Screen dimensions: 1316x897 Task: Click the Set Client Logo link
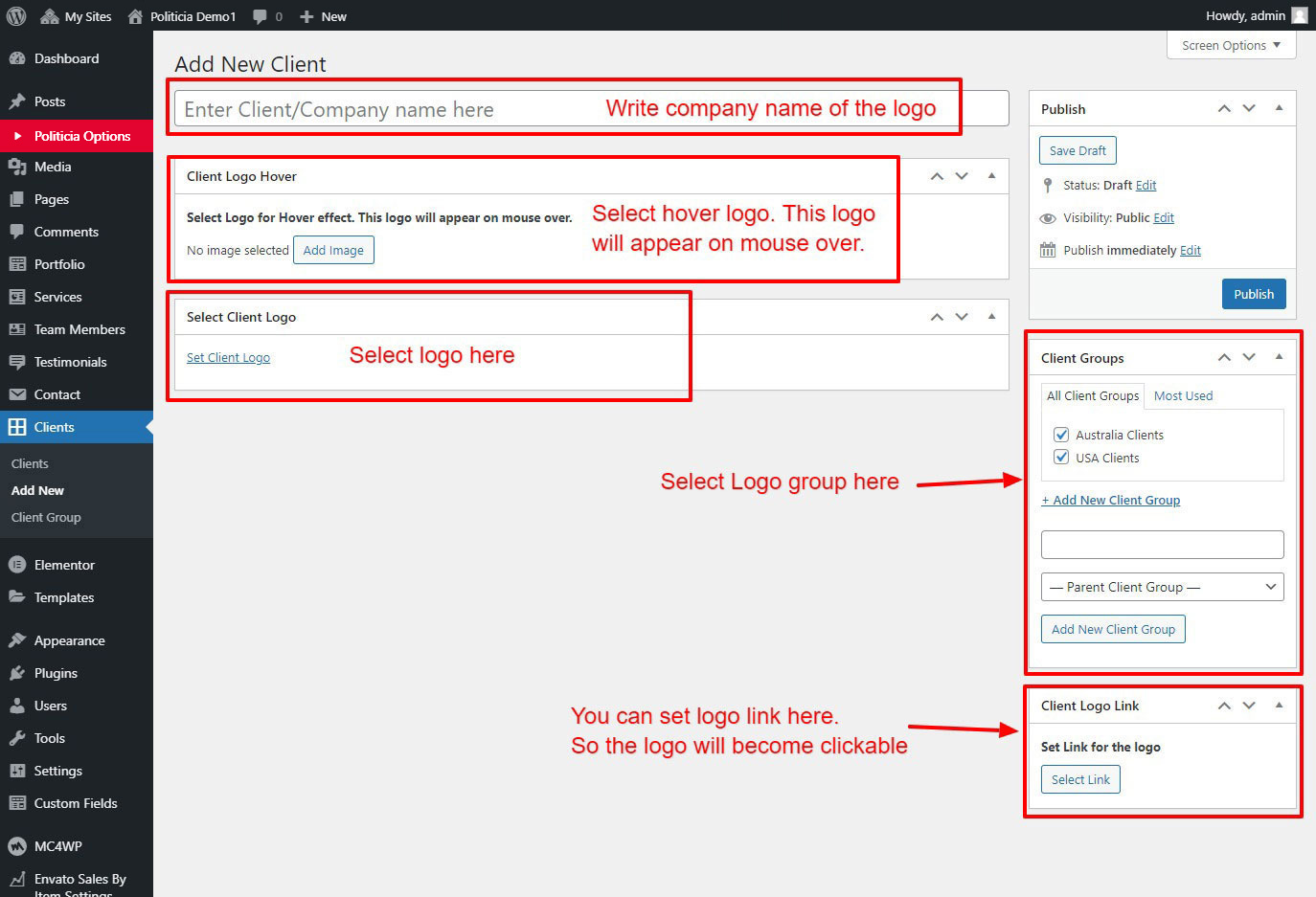click(228, 357)
